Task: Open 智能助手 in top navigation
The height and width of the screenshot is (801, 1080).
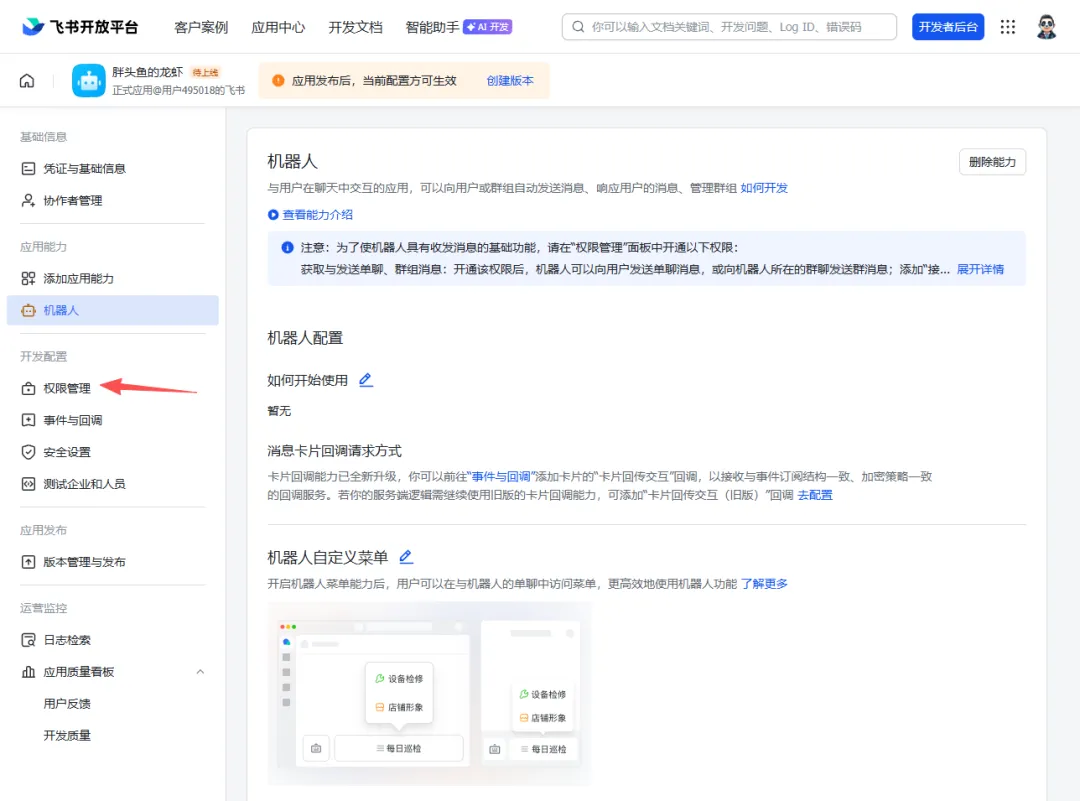Action: tap(433, 27)
